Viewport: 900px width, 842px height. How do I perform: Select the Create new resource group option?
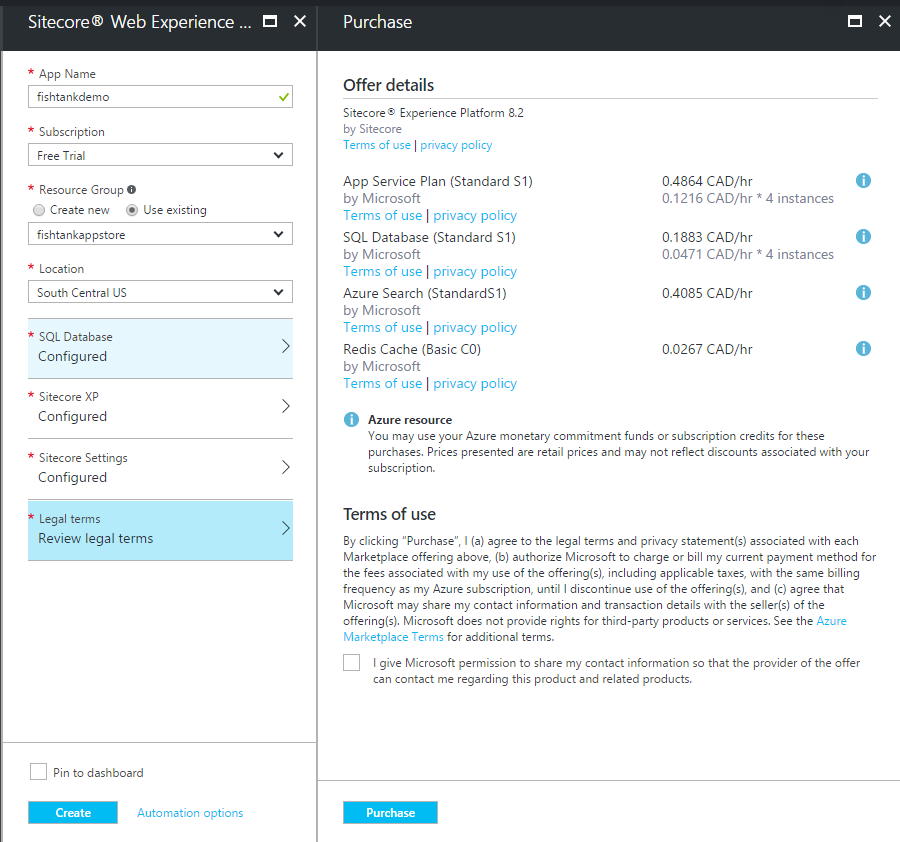coord(39,210)
